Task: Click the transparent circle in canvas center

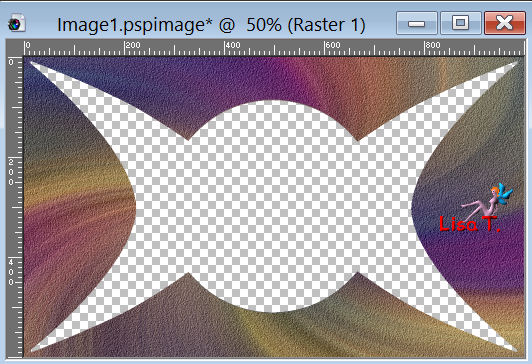Action: click(272, 206)
